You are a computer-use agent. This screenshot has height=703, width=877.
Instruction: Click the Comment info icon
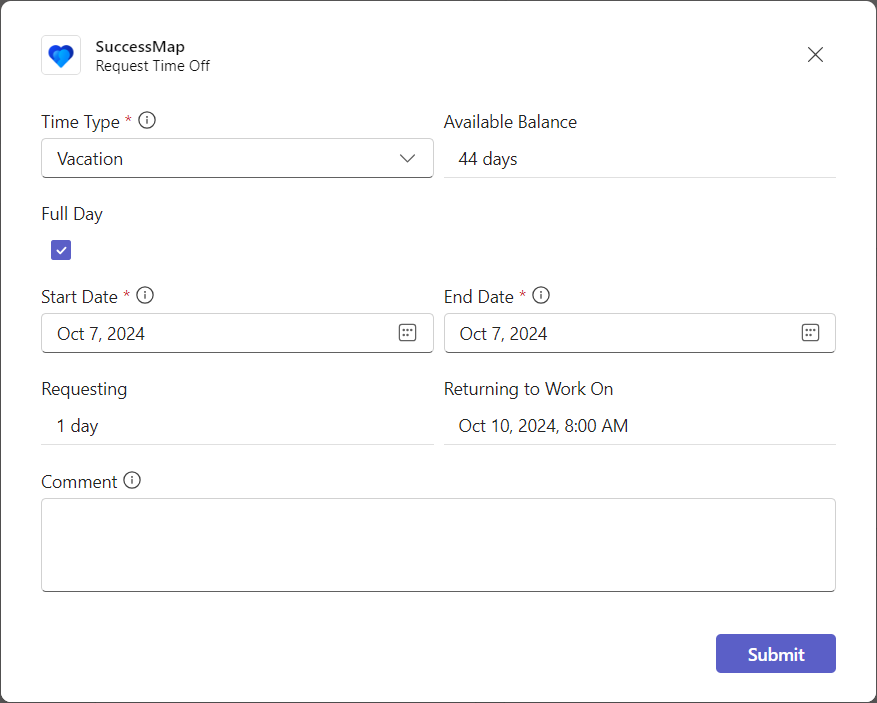pyautogui.click(x=132, y=480)
